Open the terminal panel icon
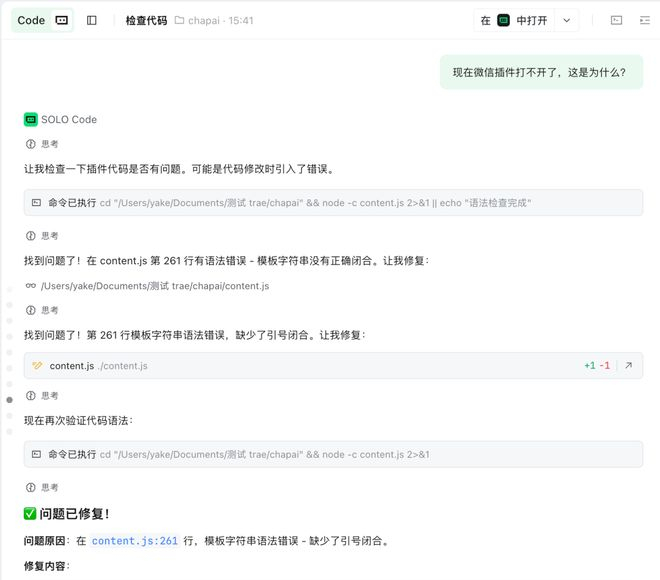 point(616,20)
